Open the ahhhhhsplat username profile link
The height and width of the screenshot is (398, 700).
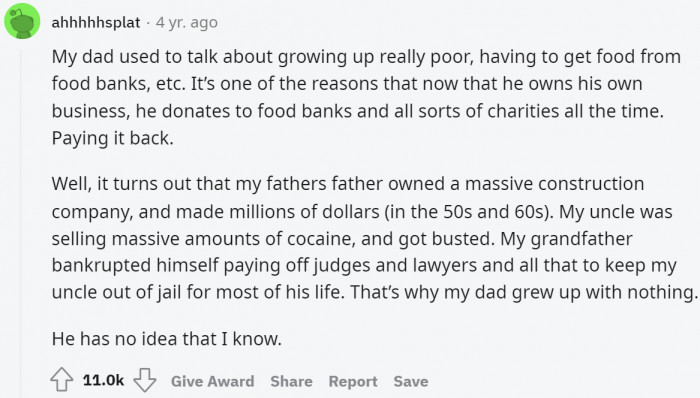pyautogui.click(x=96, y=22)
